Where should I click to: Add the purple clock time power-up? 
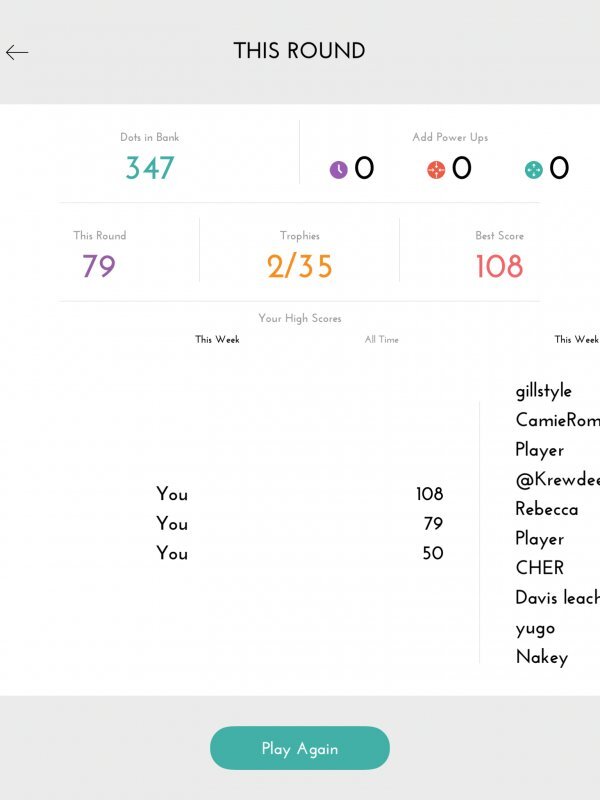(x=339, y=170)
